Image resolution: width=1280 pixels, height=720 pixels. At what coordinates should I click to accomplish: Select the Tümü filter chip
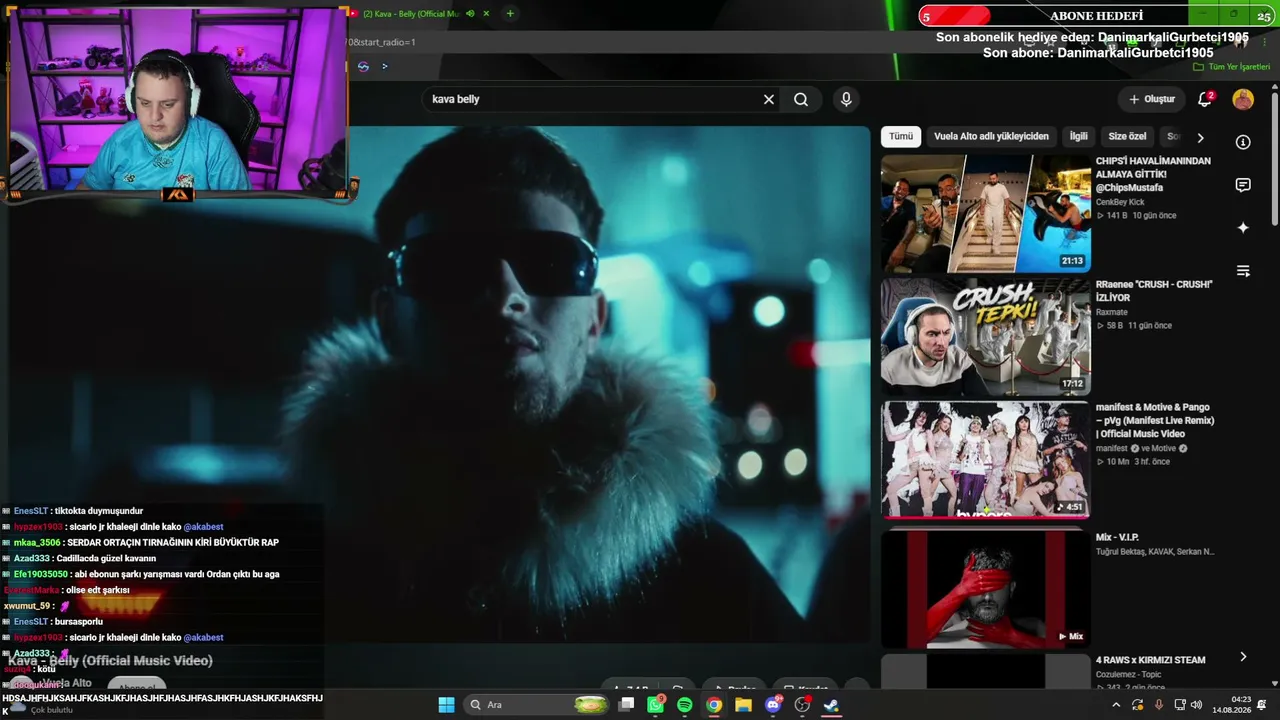click(x=901, y=137)
